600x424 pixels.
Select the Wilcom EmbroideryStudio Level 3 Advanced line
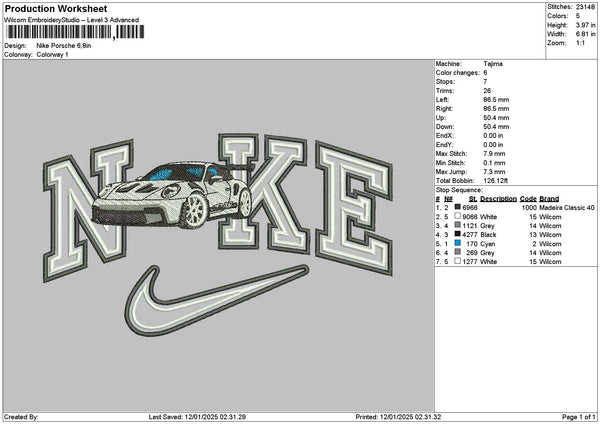click(x=72, y=20)
